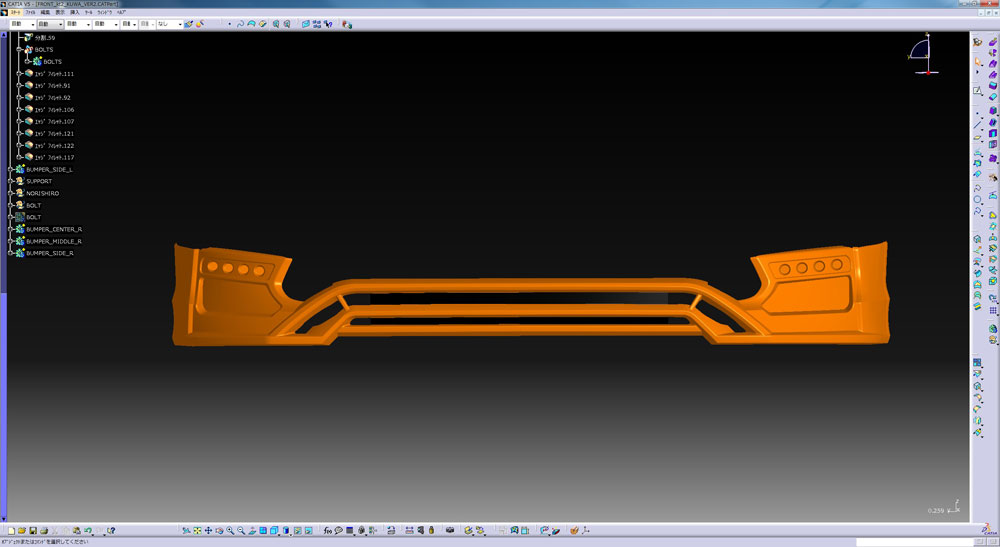This screenshot has height=547, width=1000.
Task: Open the スタート menu
Action: pyautogui.click(x=15, y=12)
